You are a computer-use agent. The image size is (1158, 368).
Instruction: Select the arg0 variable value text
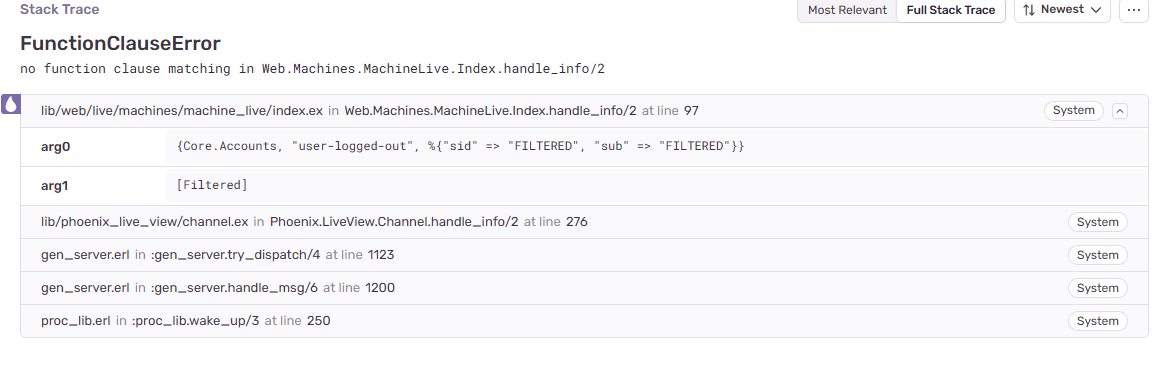tap(460, 146)
